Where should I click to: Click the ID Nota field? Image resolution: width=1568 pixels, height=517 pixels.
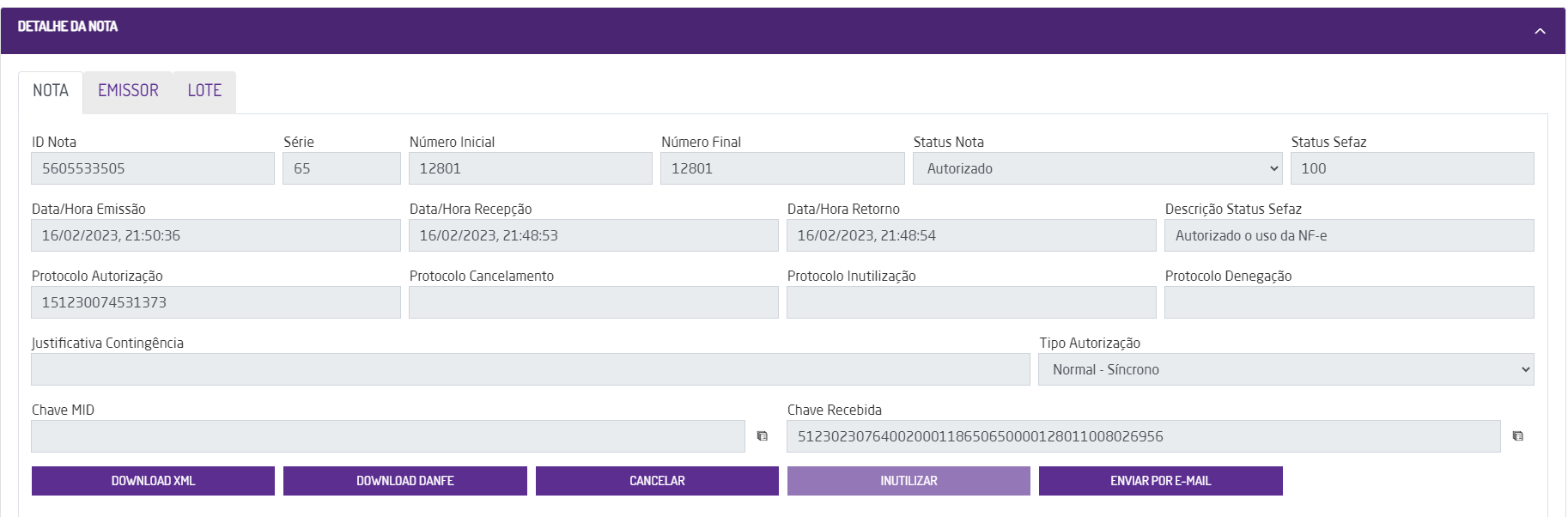point(153,168)
